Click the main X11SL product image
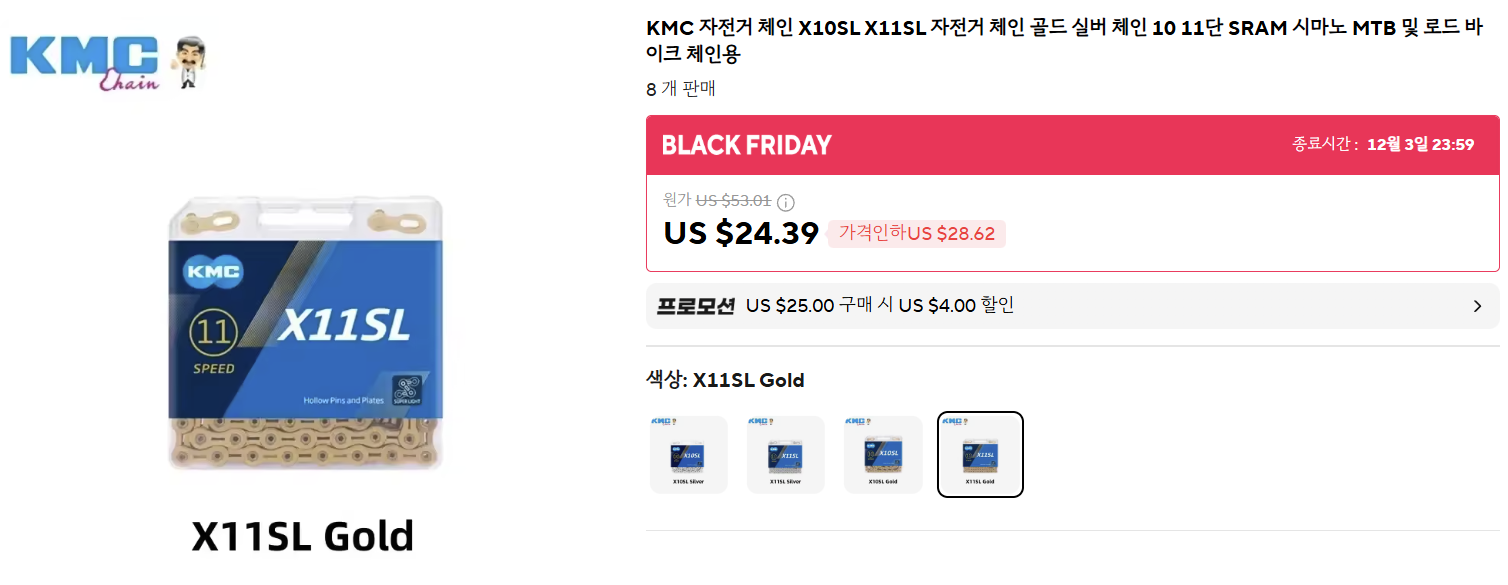Viewport: 1508px width, 585px height. [x=304, y=334]
